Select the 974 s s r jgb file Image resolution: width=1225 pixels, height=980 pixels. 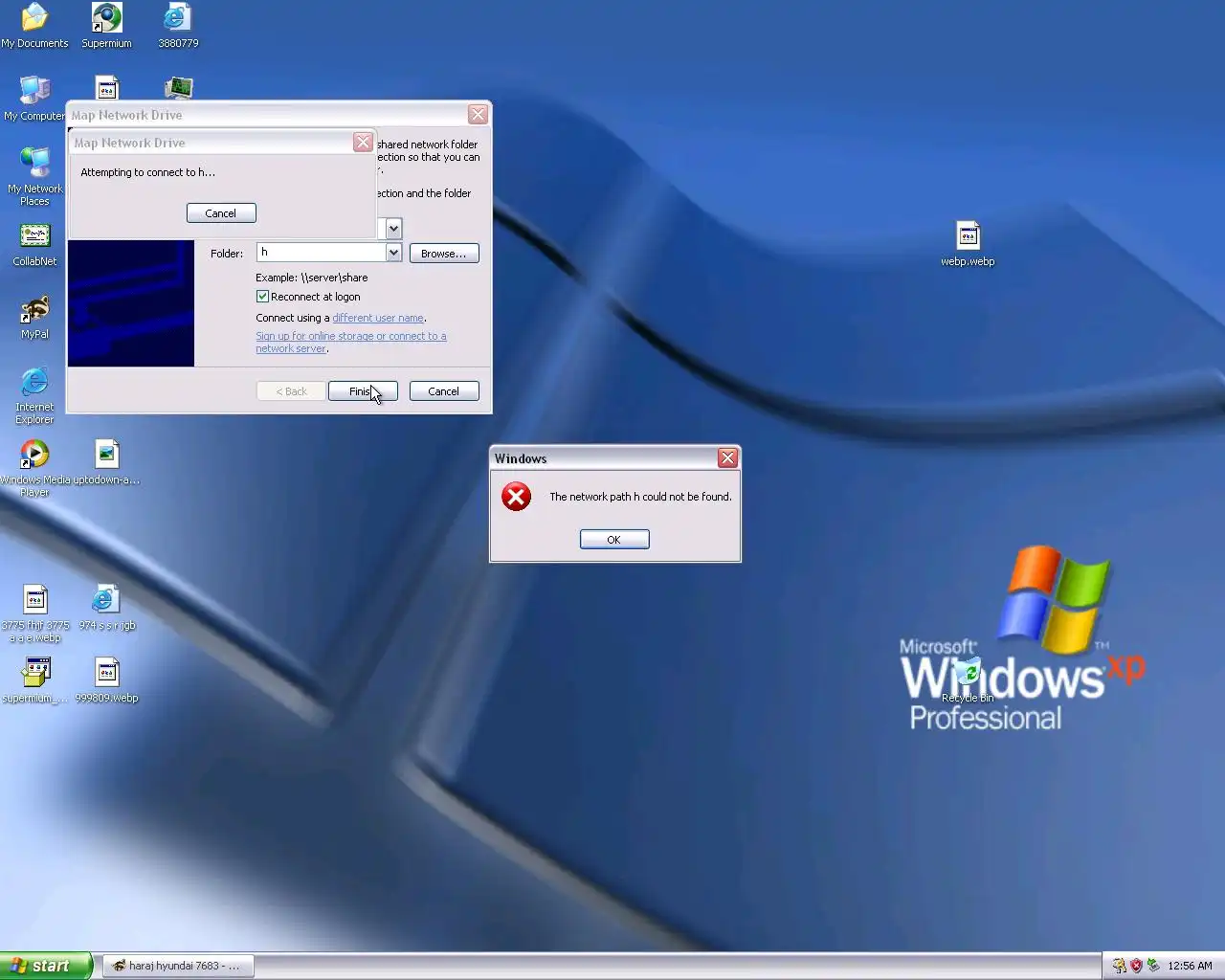tap(106, 608)
